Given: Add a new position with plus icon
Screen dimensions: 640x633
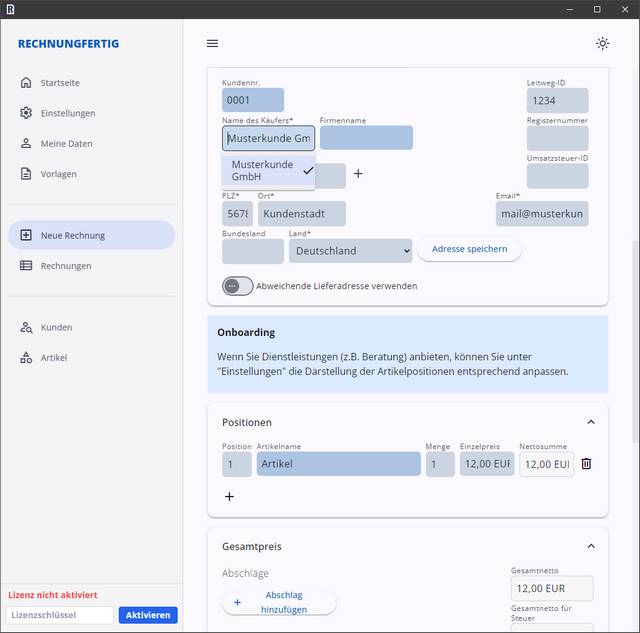Looking at the screenshot, I should pos(229,496).
